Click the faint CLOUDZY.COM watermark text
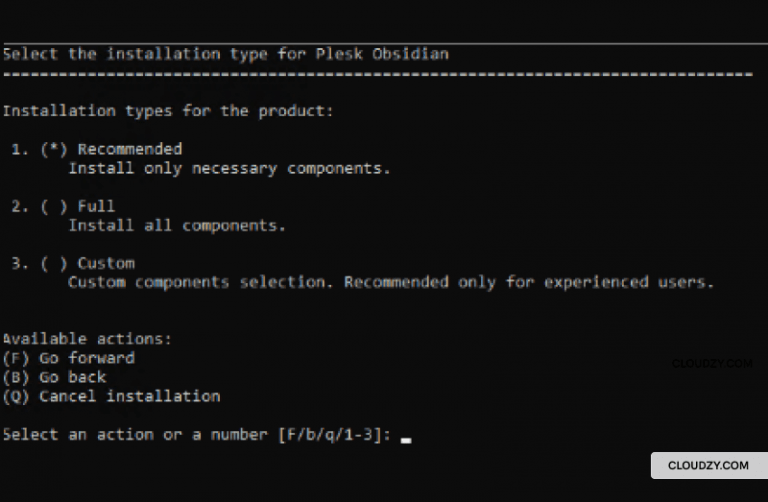 pyautogui.click(x=712, y=363)
